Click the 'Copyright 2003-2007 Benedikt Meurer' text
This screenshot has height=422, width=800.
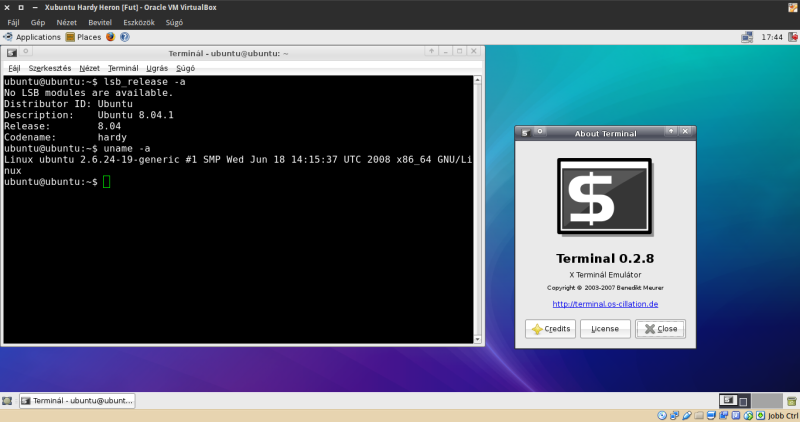[x=605, y=288]
